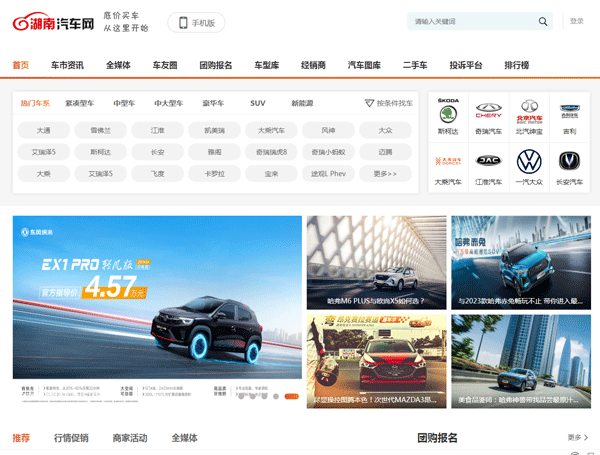
Task: Open the 哈弗神兽 skyscraper article thumbnail
Action: click(x=521, y=362)
